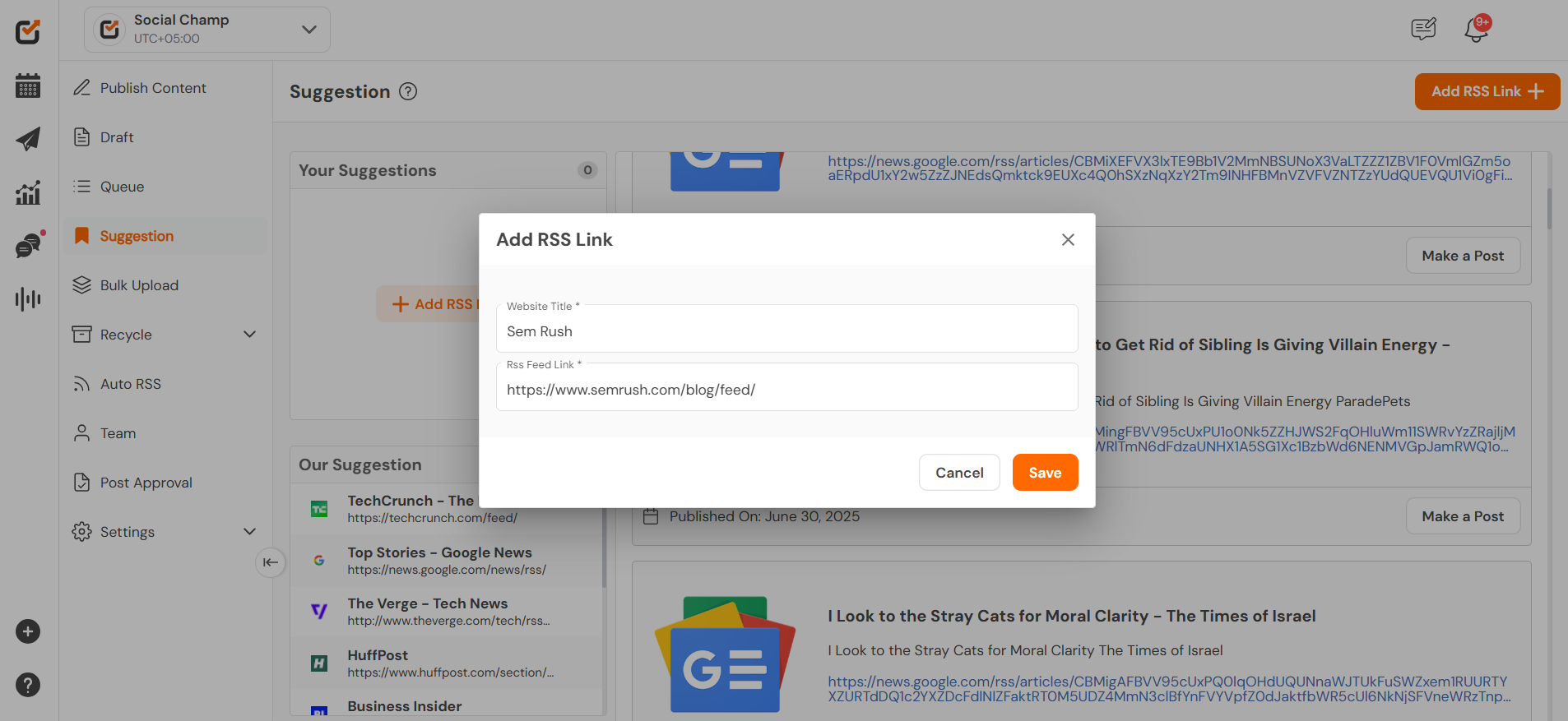Select the Suggestion menu item

coord(165,236)
